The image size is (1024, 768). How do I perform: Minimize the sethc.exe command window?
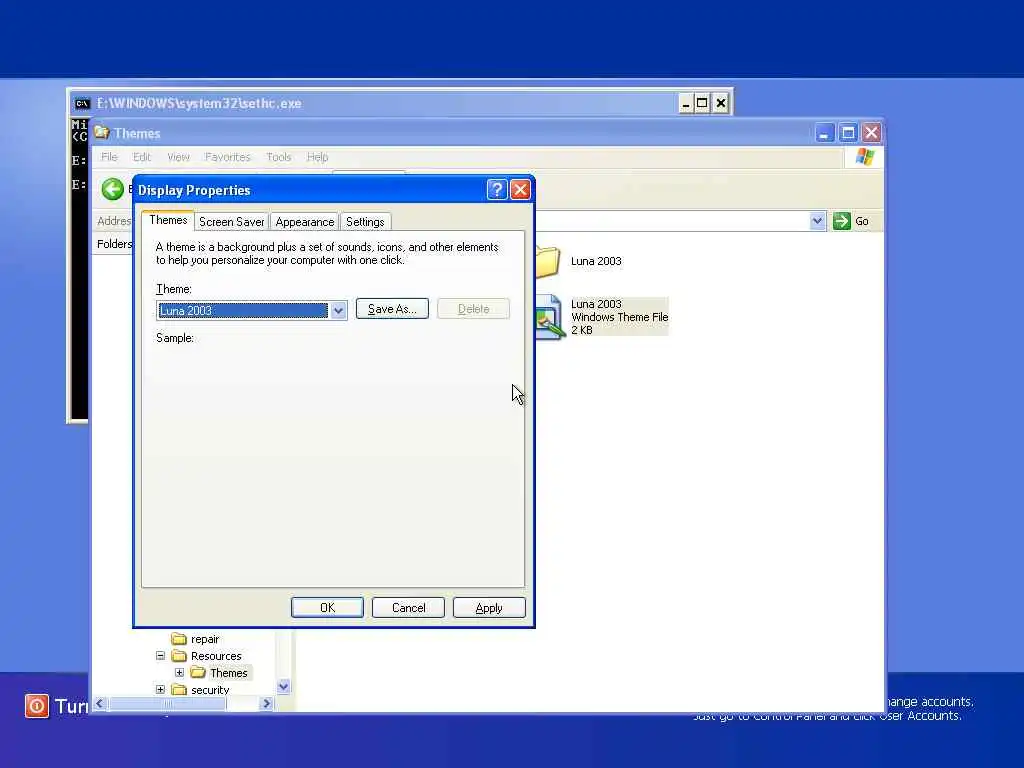pos(686,103)
